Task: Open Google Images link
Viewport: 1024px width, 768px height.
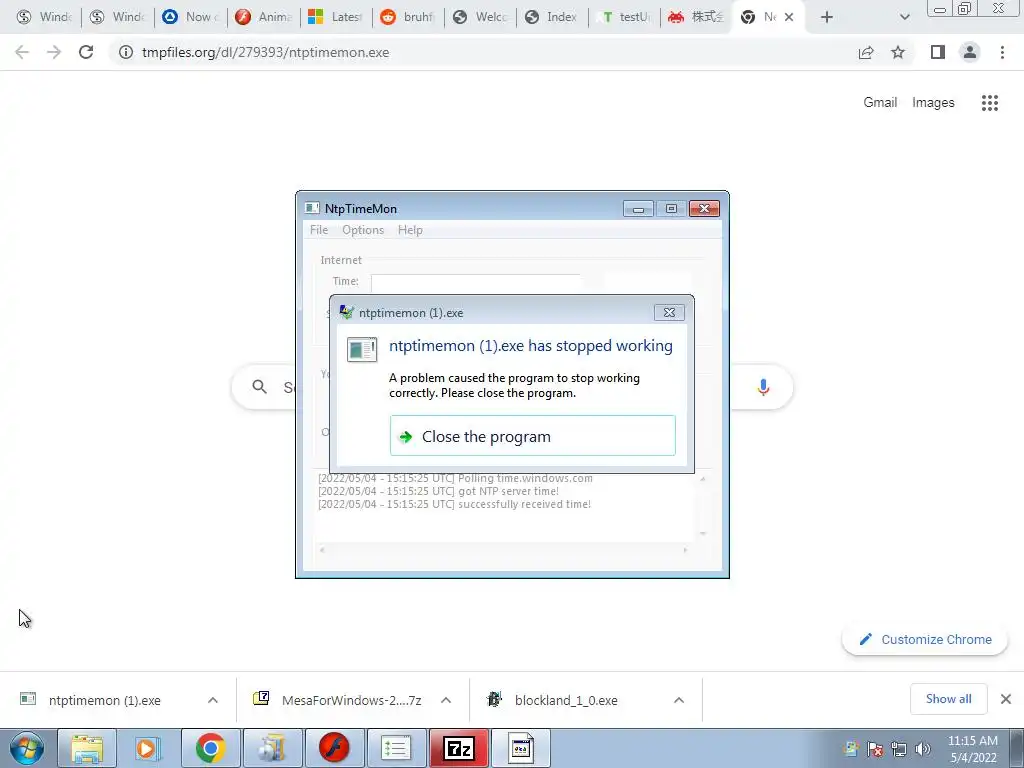Action: click(933, 103)
